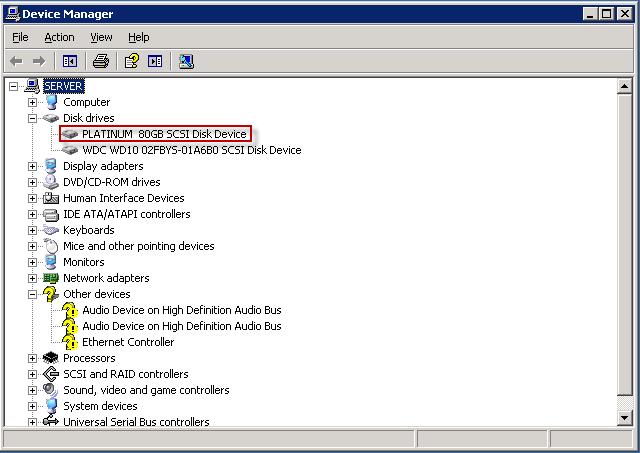The height and width of the screenshot is (453, 640).
Task: Click the Scan for hardware changes icon
Action: click(186, 61)
